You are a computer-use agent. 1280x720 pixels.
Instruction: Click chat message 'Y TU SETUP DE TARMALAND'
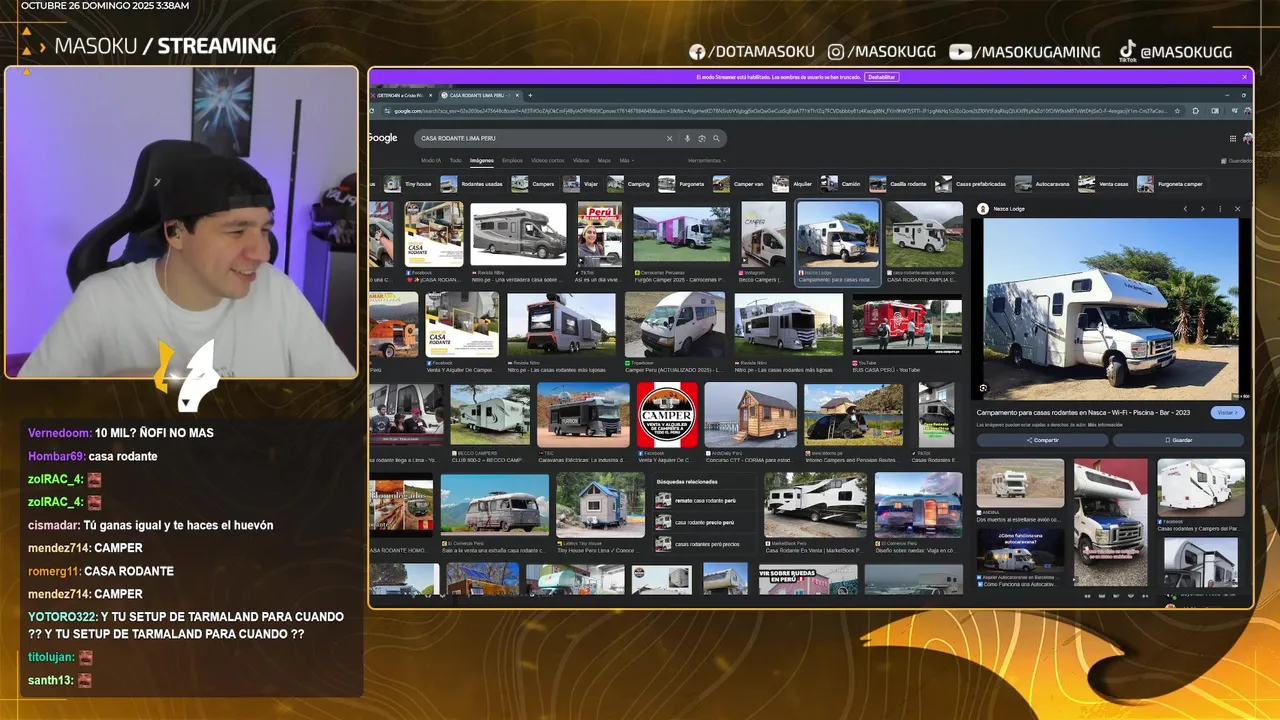click(187, 625)
